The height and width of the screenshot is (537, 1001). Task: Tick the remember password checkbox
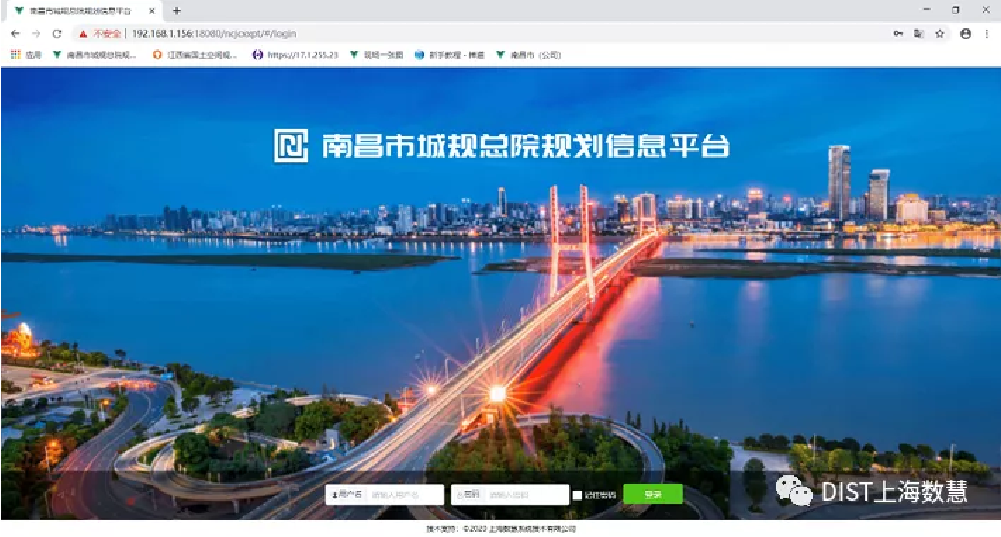(577, 495)
